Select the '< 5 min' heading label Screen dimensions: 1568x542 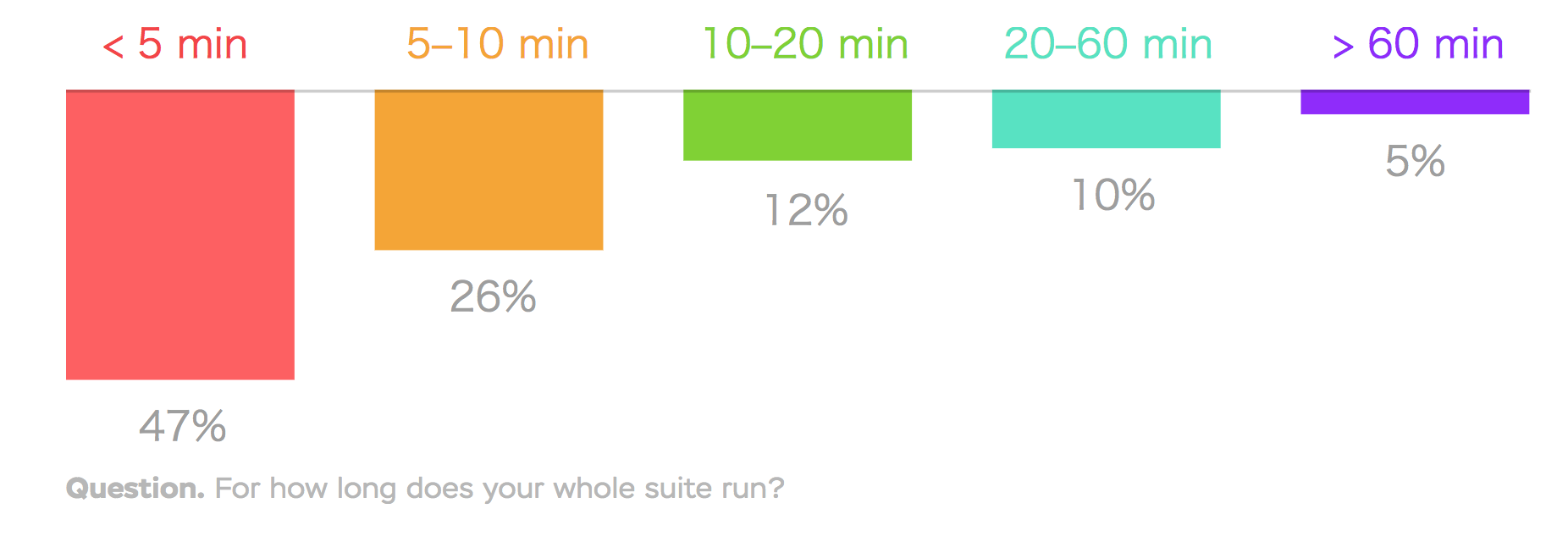pyautogui.click(x=175, y=44)
